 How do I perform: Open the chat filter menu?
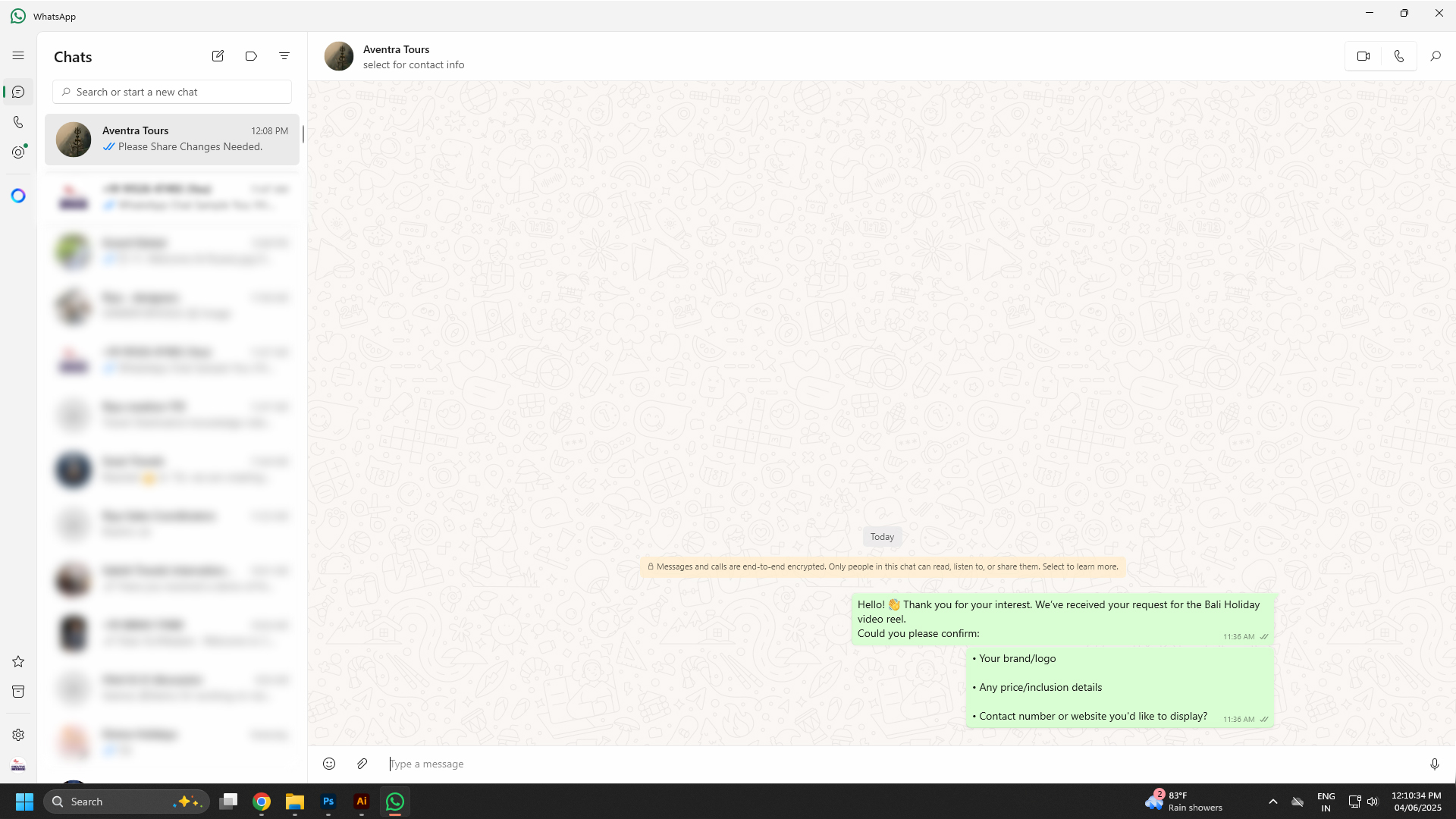[284, 56]
